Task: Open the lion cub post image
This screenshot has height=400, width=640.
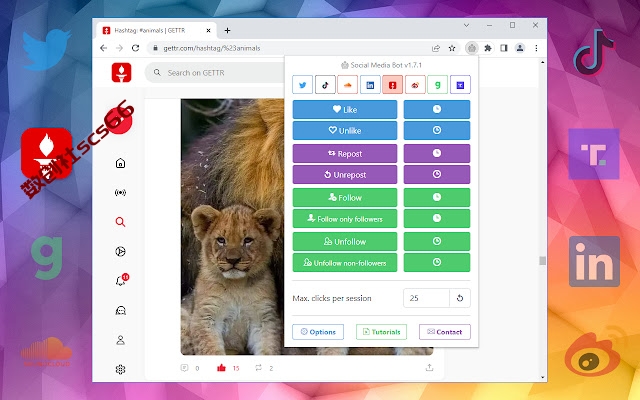Action: pyautogui.click(x=233, y=227)
